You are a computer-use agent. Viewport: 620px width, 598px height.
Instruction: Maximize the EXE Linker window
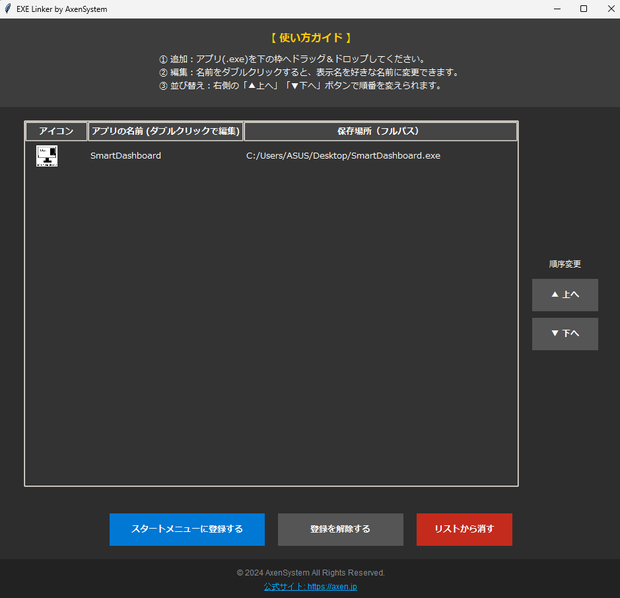coord(583,9)
